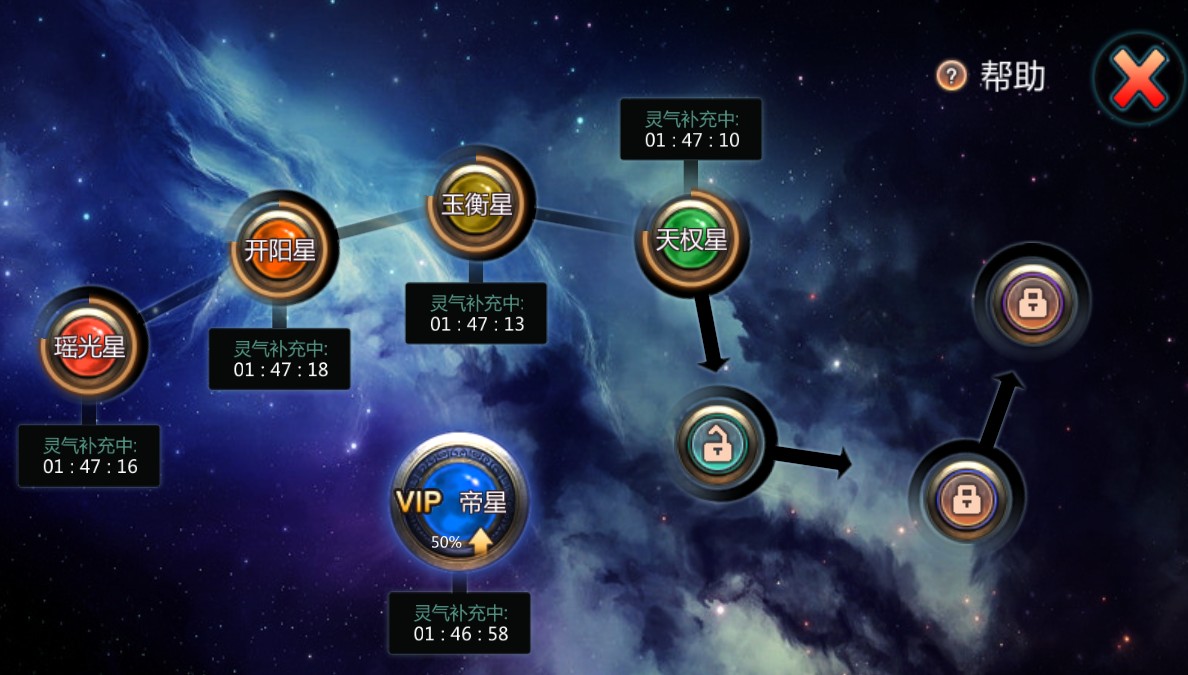This screenshot has height=675, width=1188.
Task: Open the 帮助 help text link
Action: pyautogui.click(x=1012, y=76)
